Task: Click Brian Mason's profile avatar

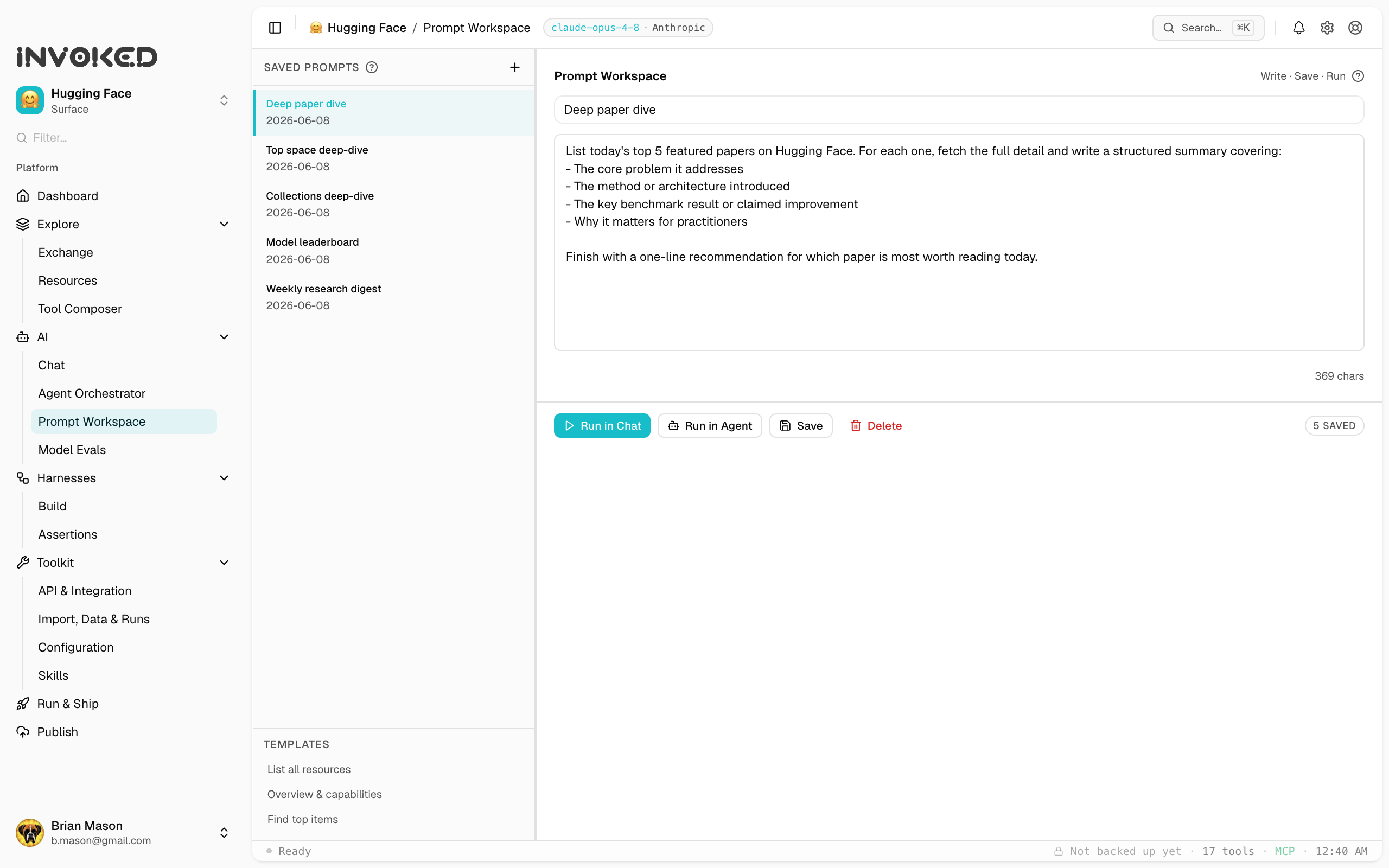Action: 30,832
